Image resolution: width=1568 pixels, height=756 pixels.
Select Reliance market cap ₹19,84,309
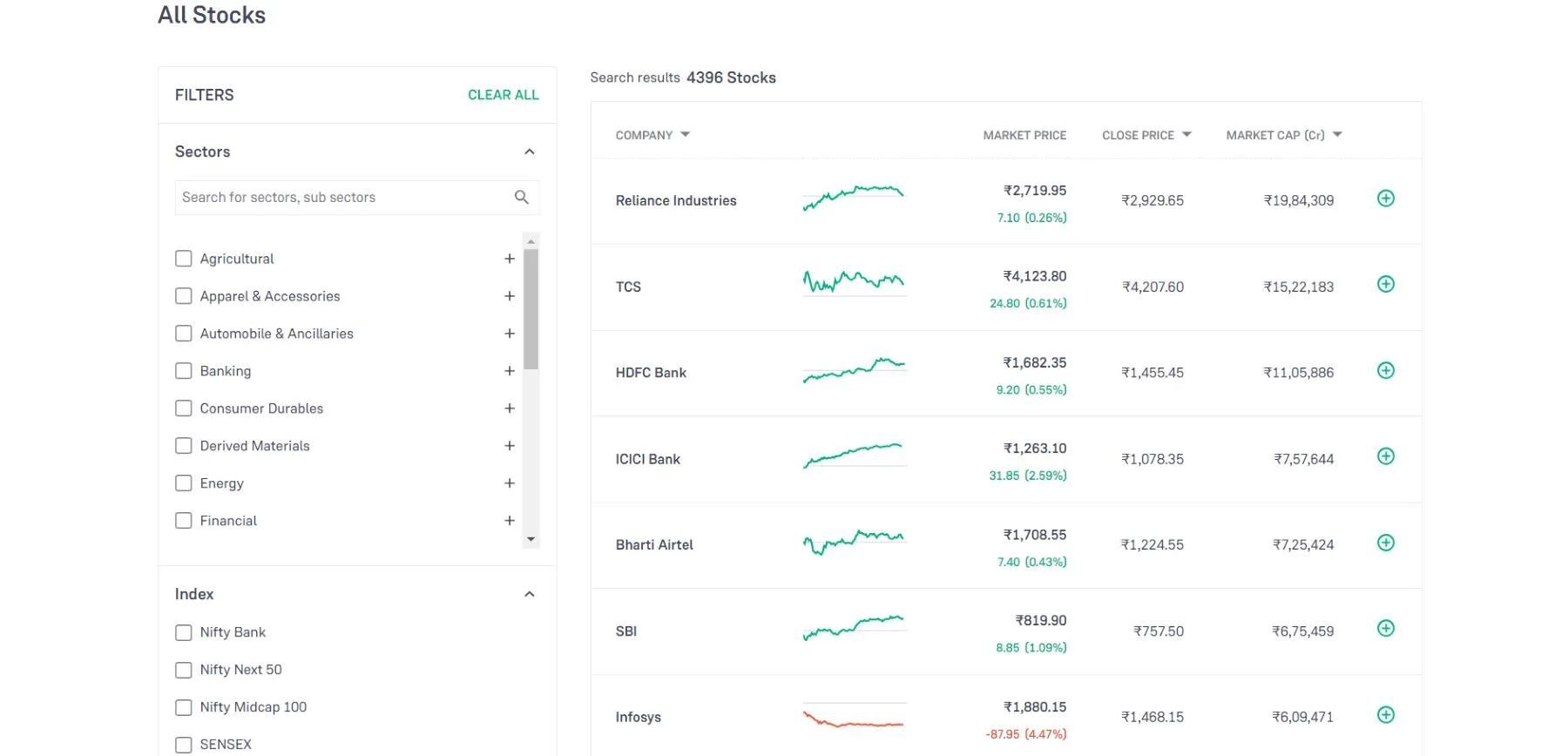[x=1298, y=200]
